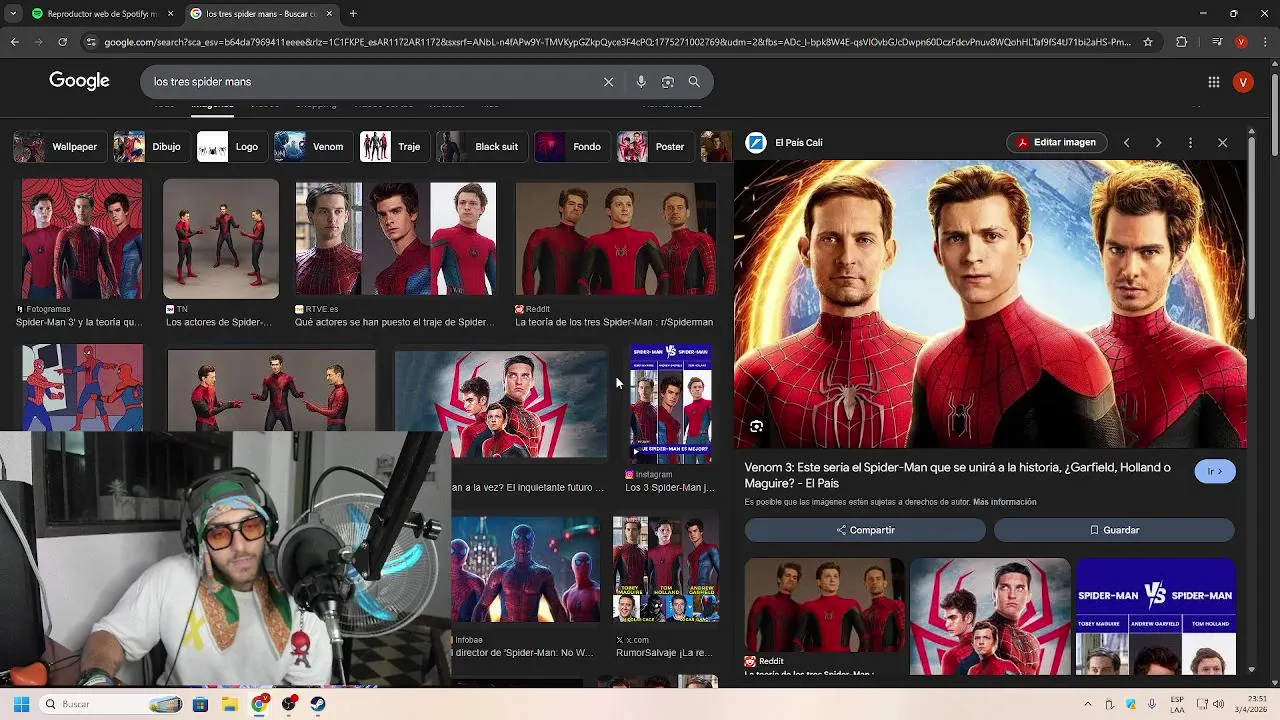Screen dimensions: 1280x720
Task: View site information icon in address bar
Action: click(91, 42)
